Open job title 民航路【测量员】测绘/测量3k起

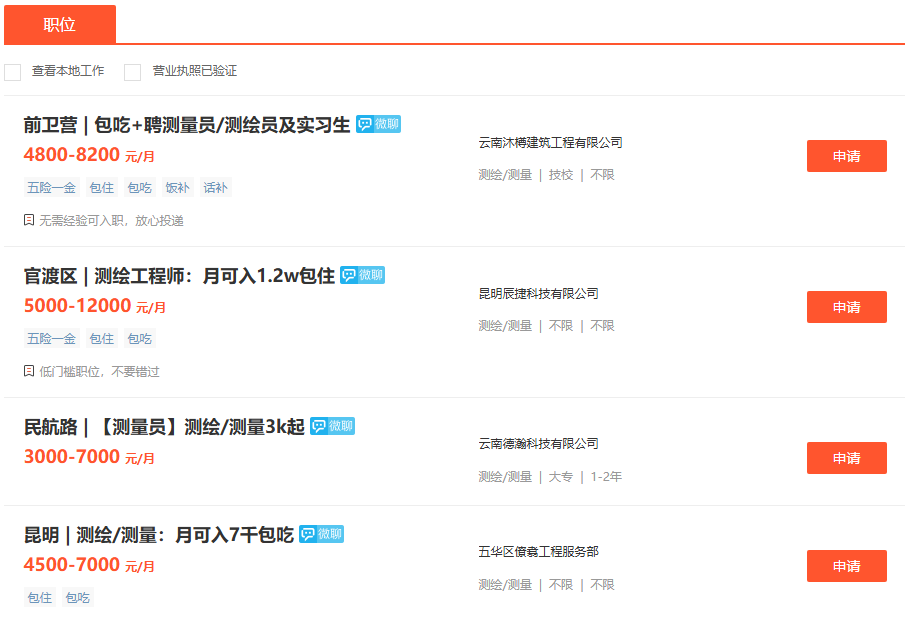tap(164, 427)
